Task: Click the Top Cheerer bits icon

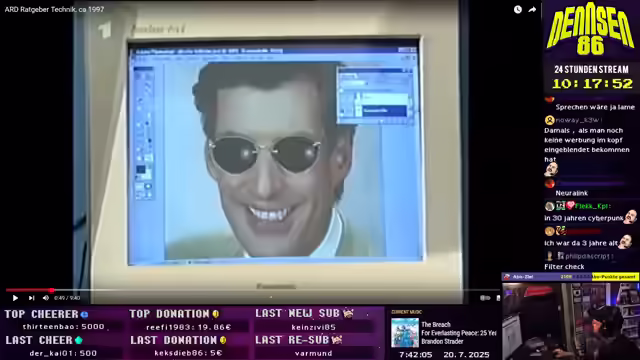Action: click(x=84, y=314)
